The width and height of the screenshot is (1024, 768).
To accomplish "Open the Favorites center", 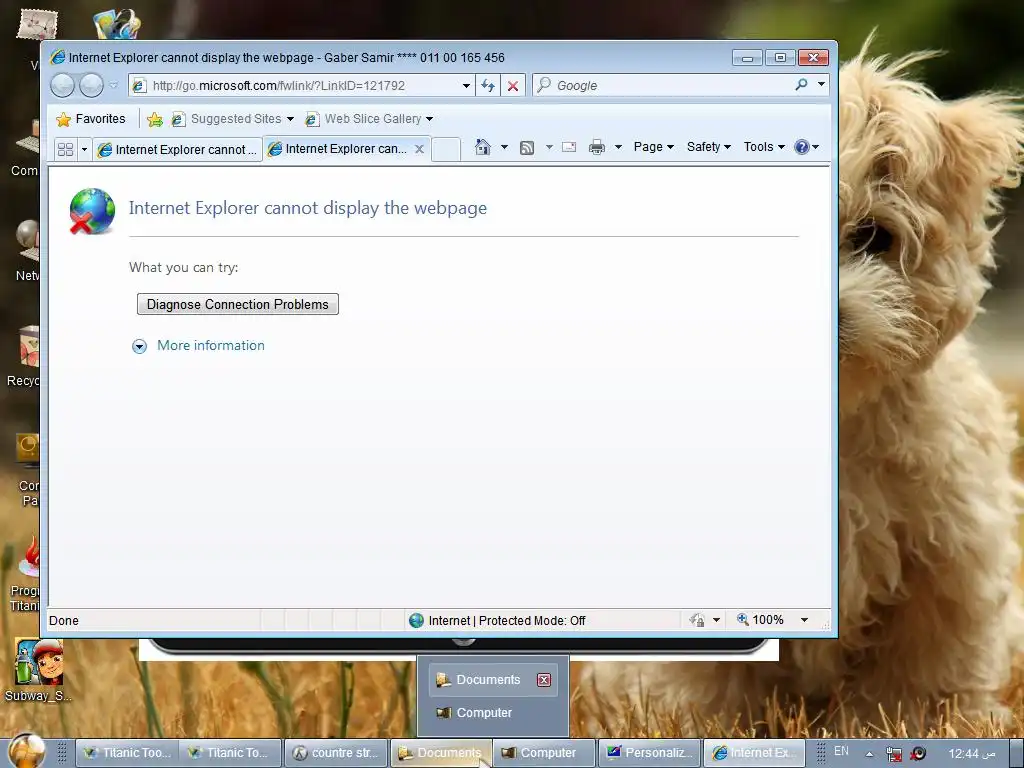I will click(x=91, y=119).
